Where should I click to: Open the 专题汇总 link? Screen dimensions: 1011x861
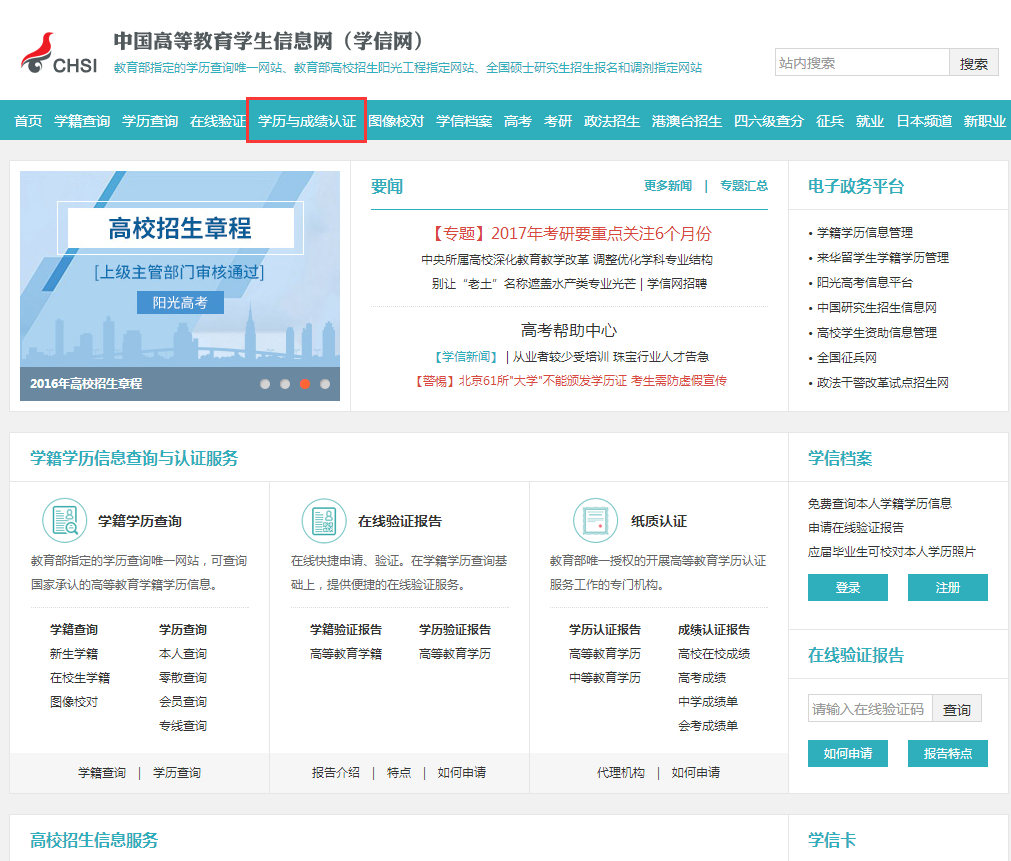[x=744, y=186]
